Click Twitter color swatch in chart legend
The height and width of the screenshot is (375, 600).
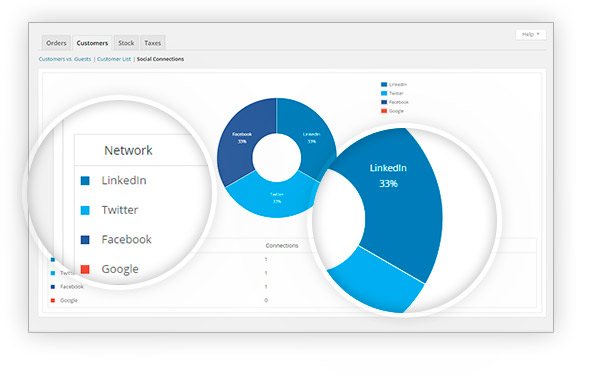click(x=384, y=93)
